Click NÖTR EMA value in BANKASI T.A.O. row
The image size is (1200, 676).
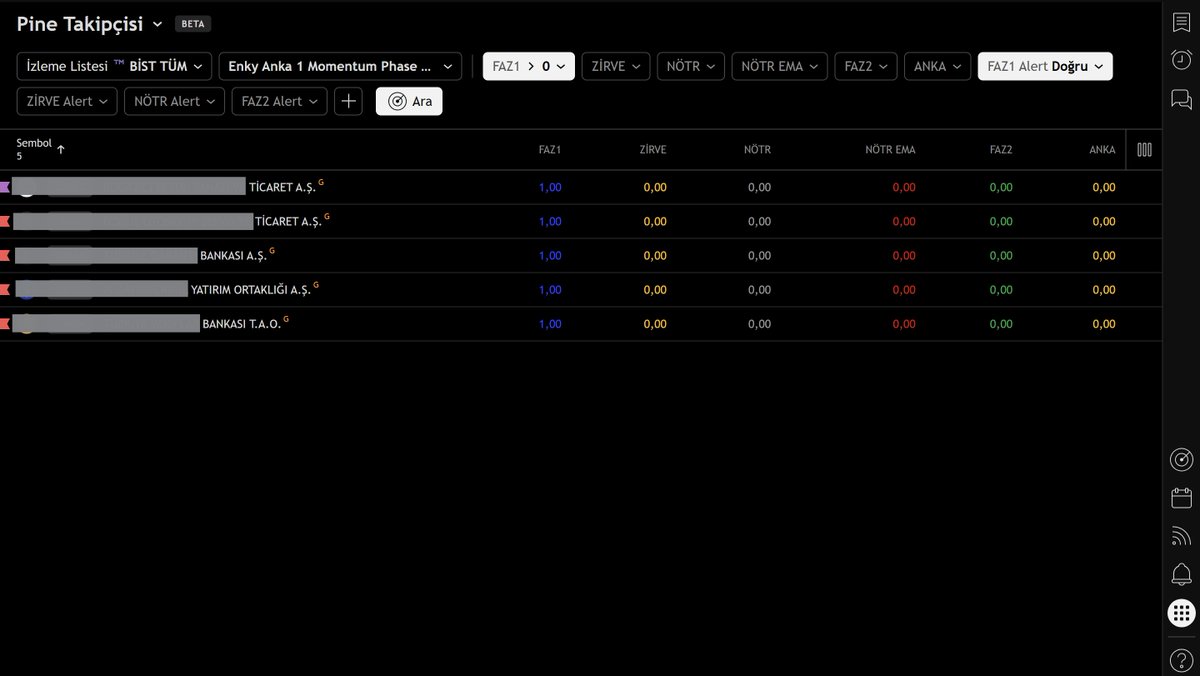pyautogui.click(x=903, y=323)
